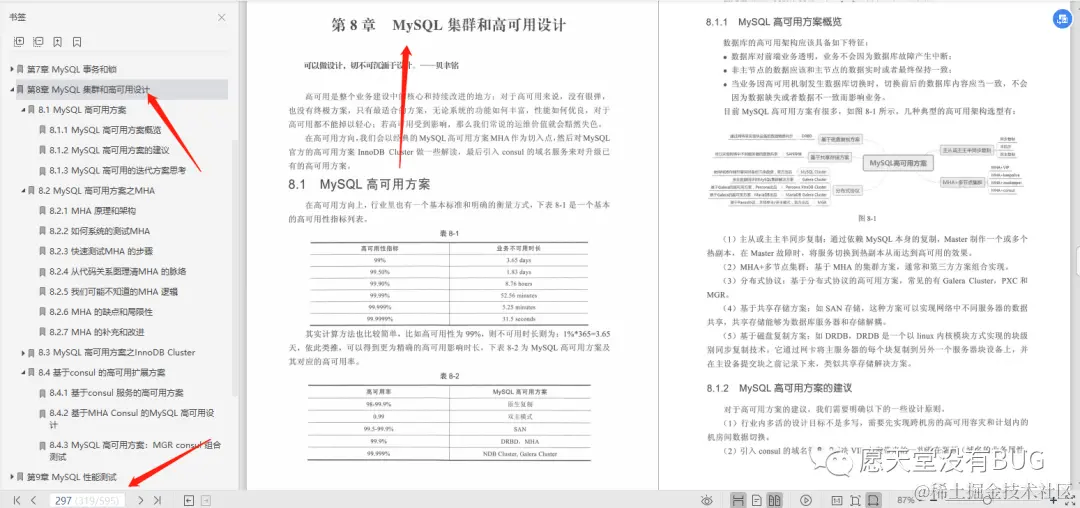Enable continuous scrolling view
Screen dimensions: 1080x508
pos(738,500)
